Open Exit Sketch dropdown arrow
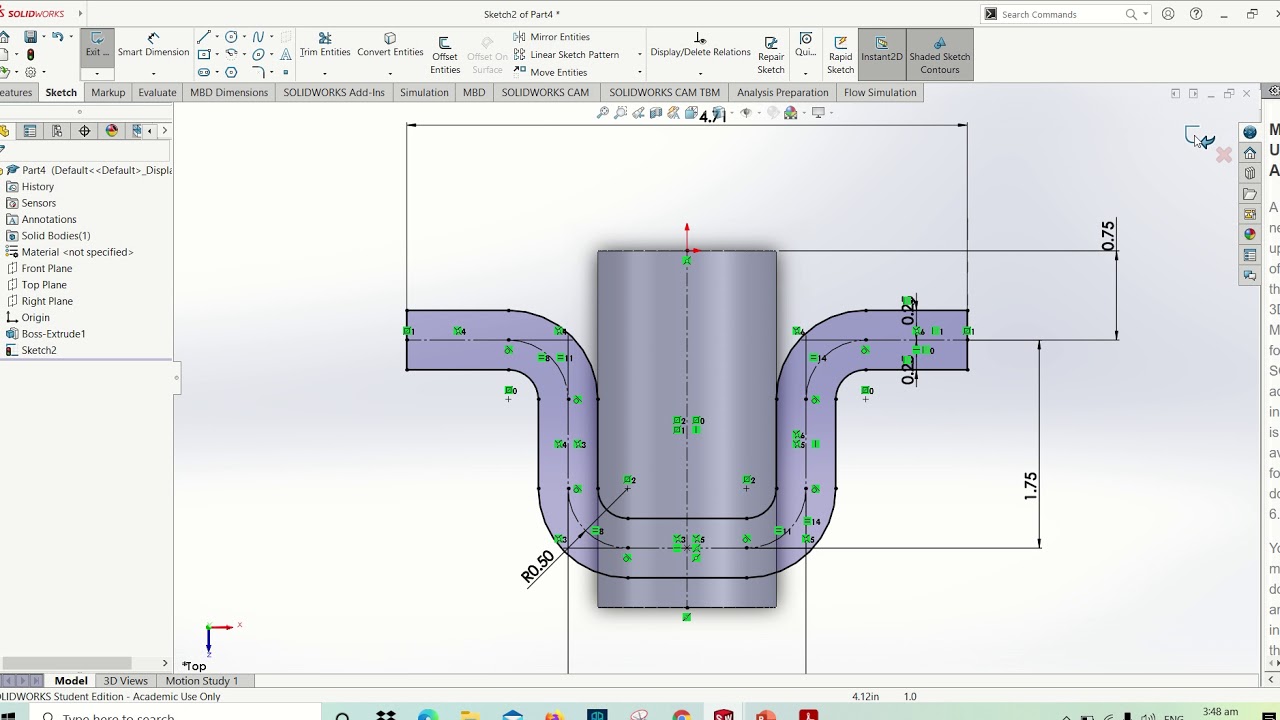This screenshot has height=720, width=1280. coord(97,73)
